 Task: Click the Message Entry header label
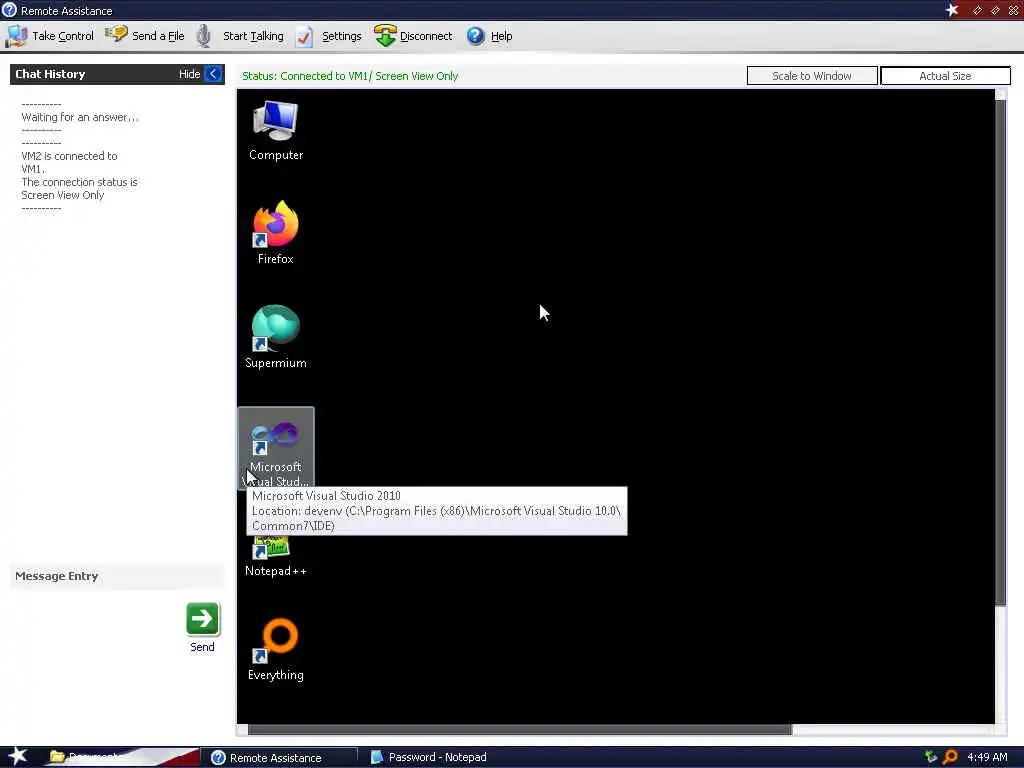pyautogui.click(x=57, y=576)
